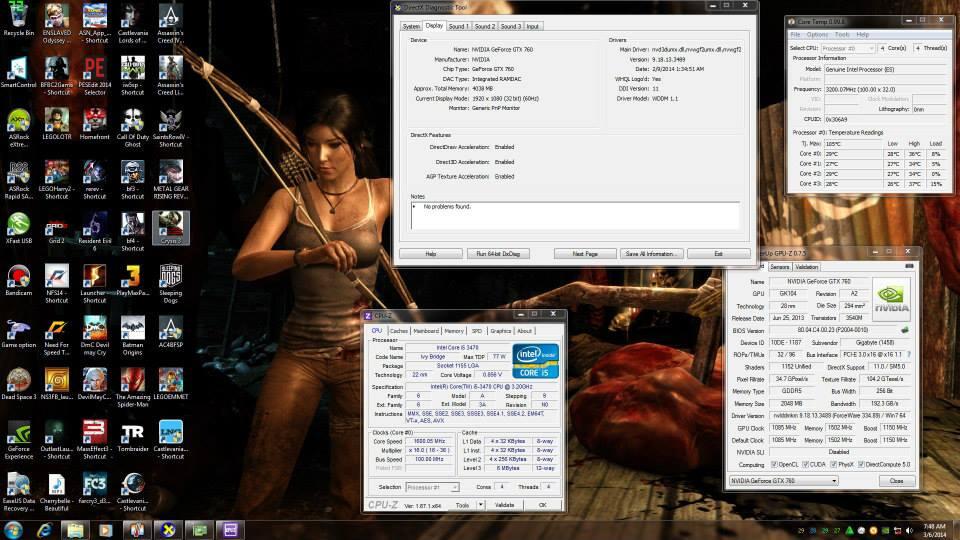
Task: Click Save All Information button in DxDiag
Action: [x=651, y=253]
